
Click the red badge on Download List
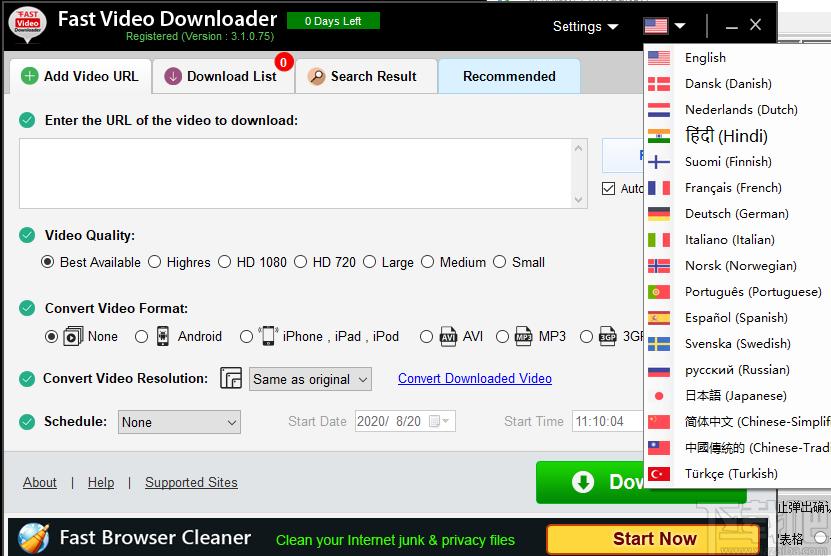pos(284,63)
